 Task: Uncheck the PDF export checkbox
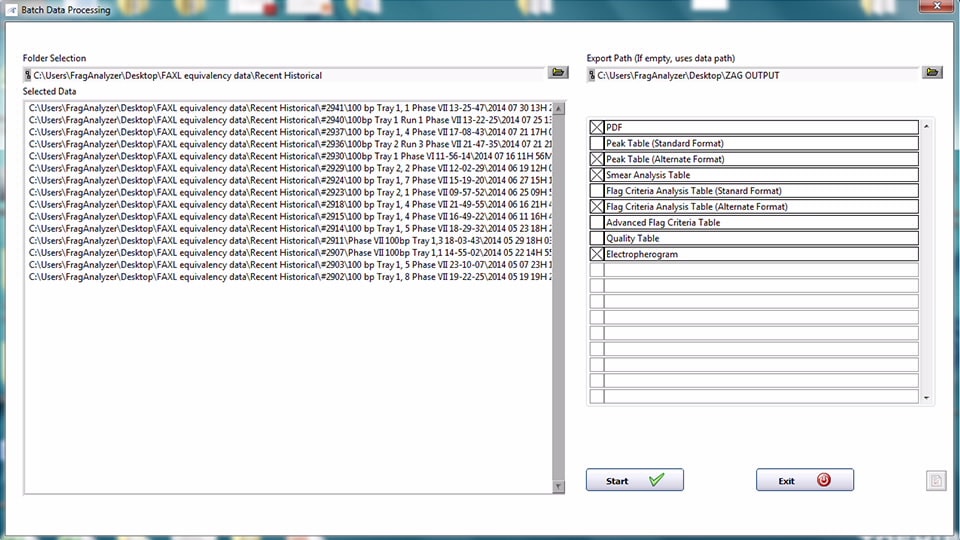597,127
